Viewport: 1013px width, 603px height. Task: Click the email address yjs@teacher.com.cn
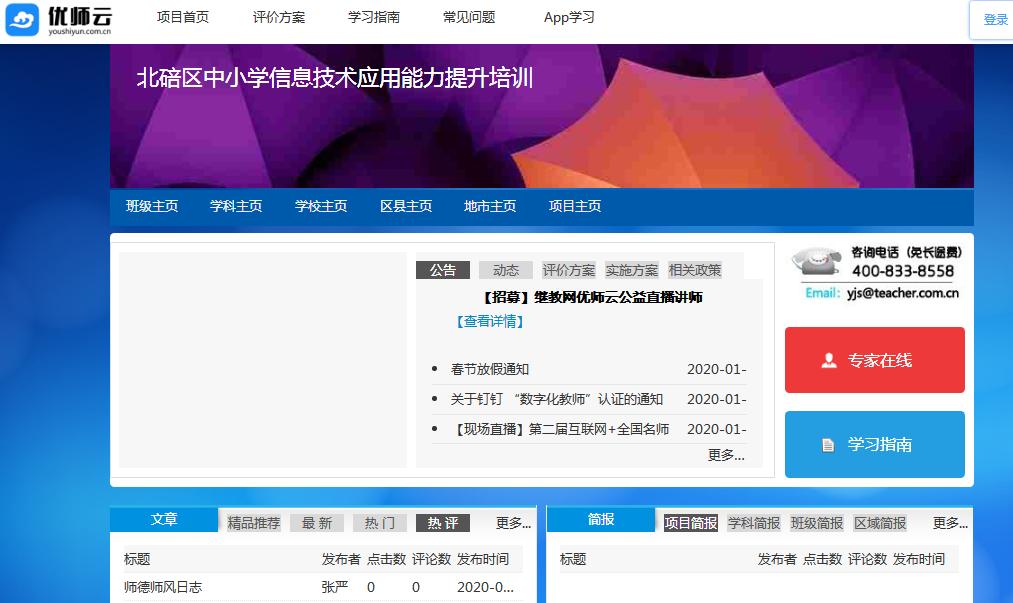(x=902, y=294)
